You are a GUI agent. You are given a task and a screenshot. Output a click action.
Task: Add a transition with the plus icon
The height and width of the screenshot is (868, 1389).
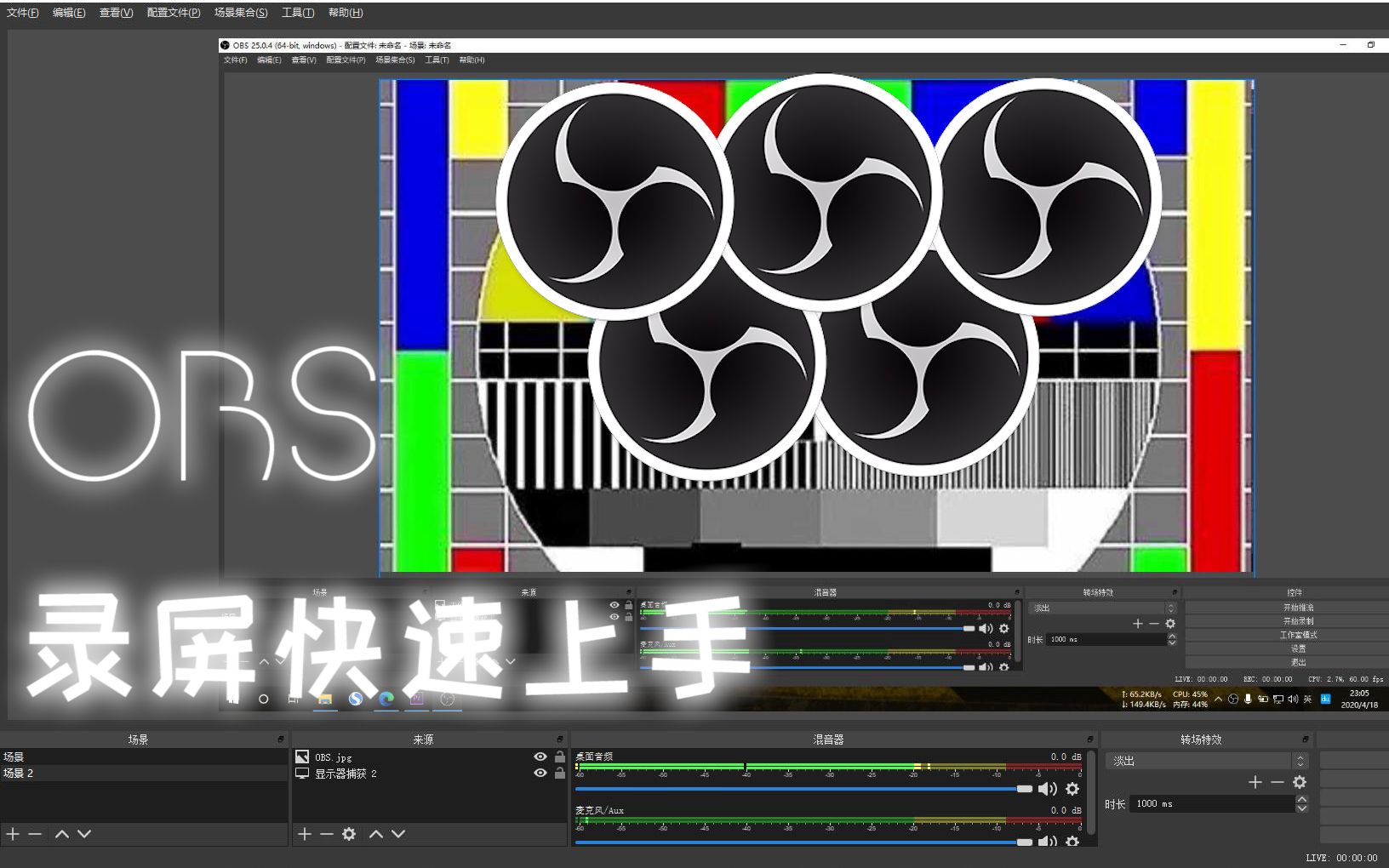click(1255, 782)
